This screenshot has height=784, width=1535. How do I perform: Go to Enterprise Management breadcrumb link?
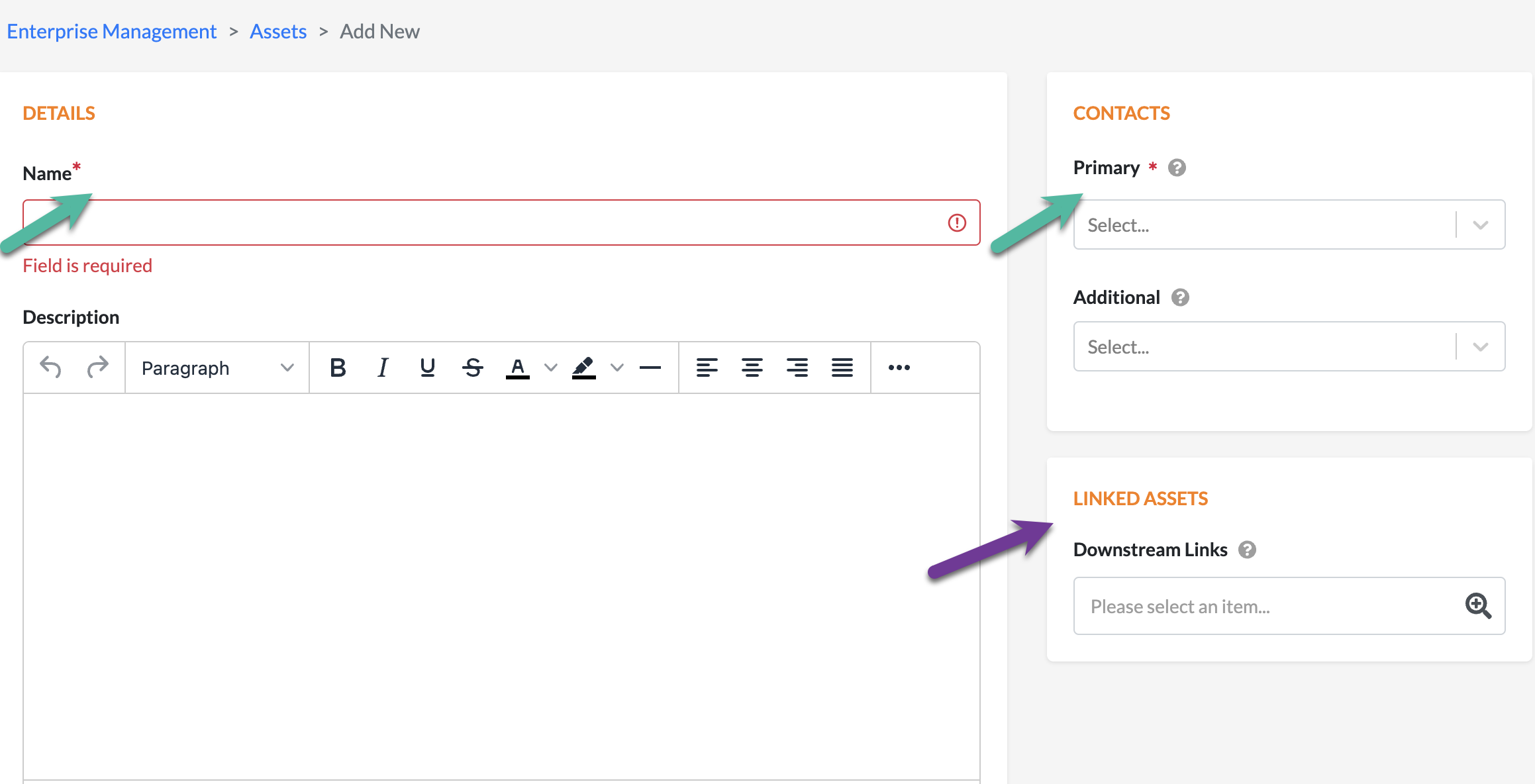point(111,31)
